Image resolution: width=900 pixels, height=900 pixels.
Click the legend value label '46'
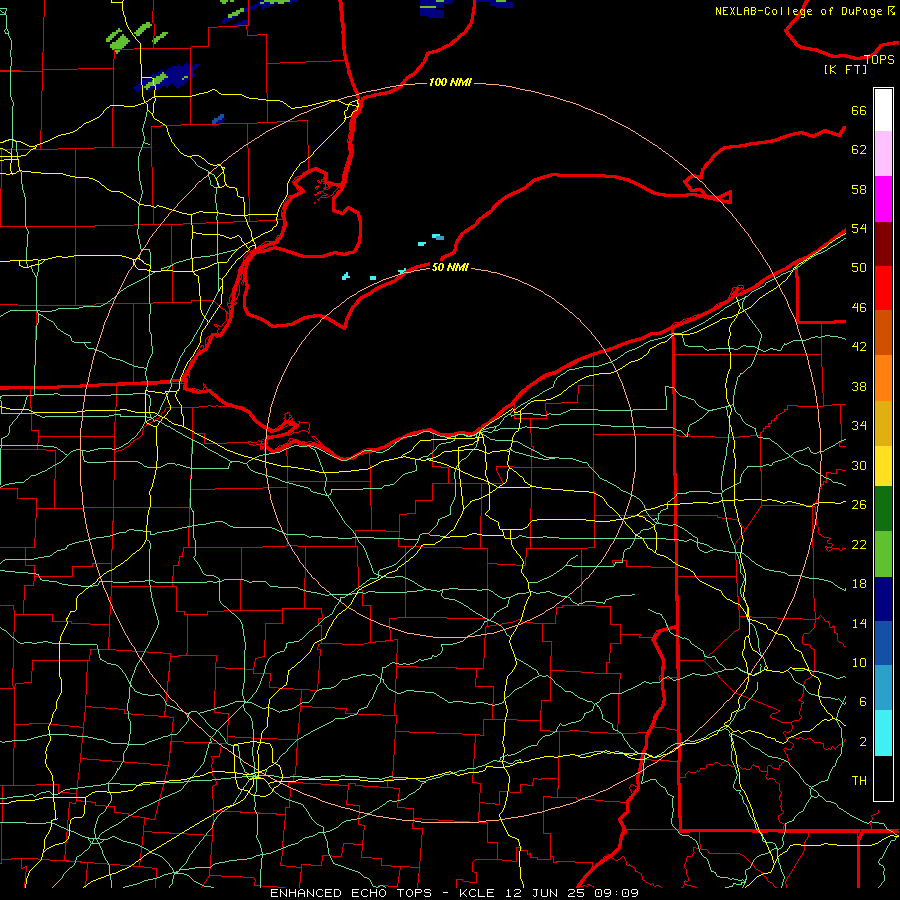pos(859,308)
